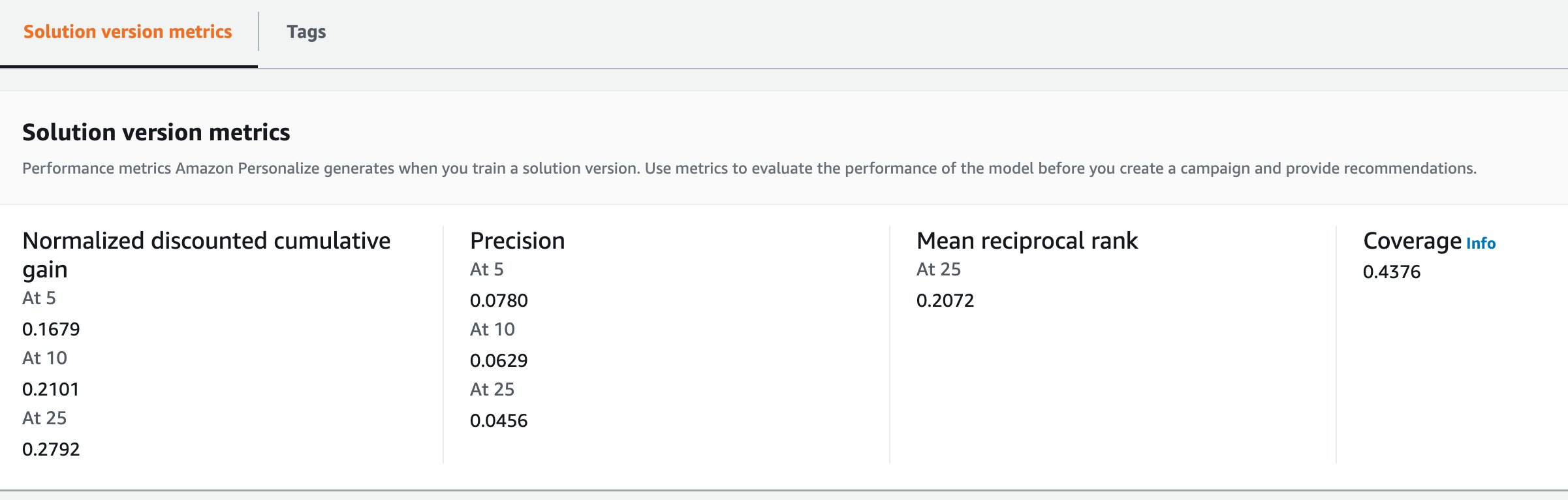Select the 0.2101 NDCG value
The height and width of the screenshot is (500, 1568).
(x=51, y=389)
